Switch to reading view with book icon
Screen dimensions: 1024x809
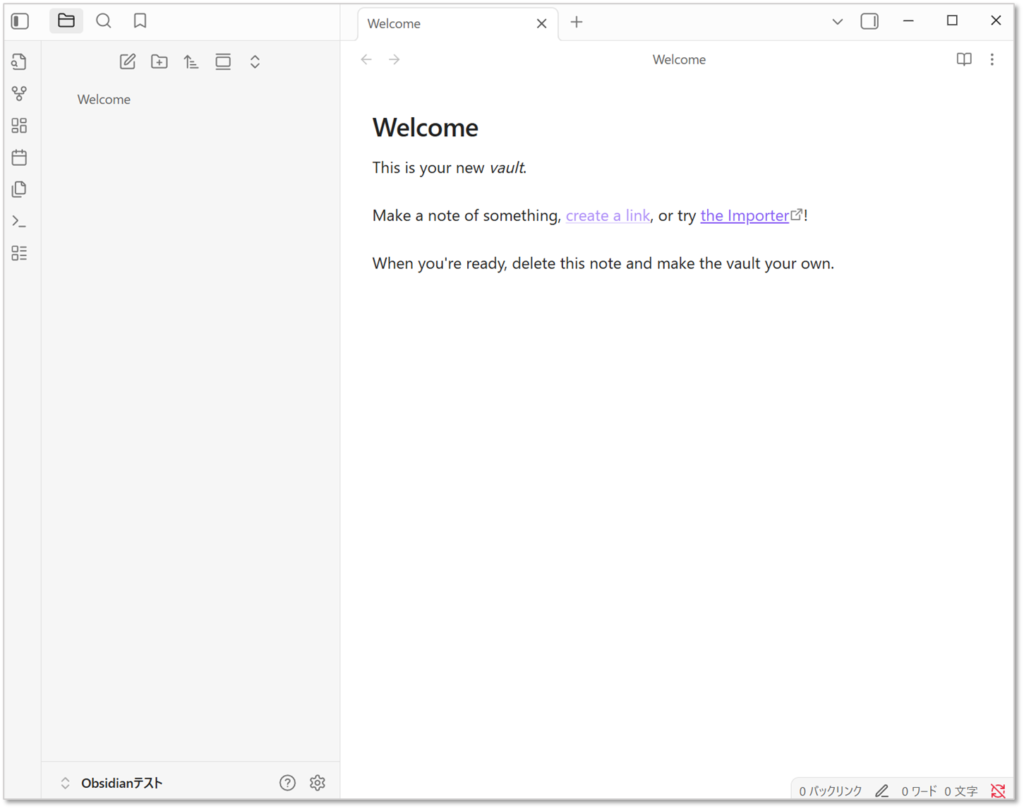pos(963,60)
